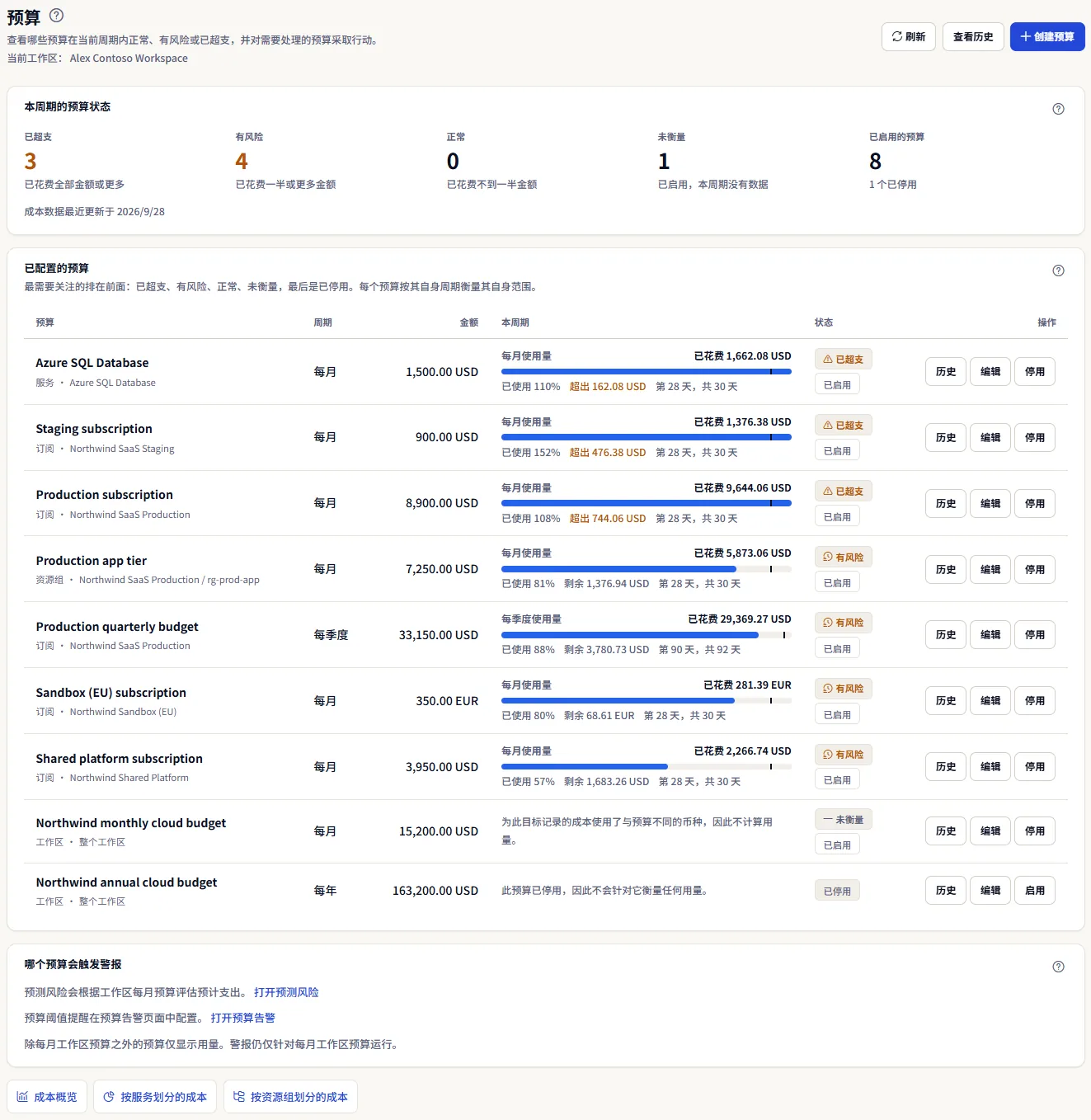Screen dimensions: 1091x1120
Task: Enable the Northwind annual cloud budget
Action: tap(1035, 891)
